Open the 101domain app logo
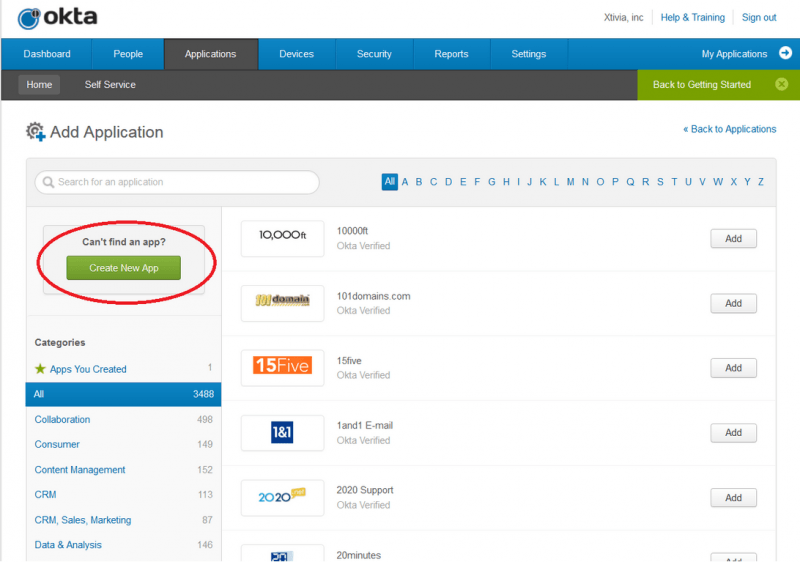800x562 pixels. pyautogui.click(x=283, y=303)
